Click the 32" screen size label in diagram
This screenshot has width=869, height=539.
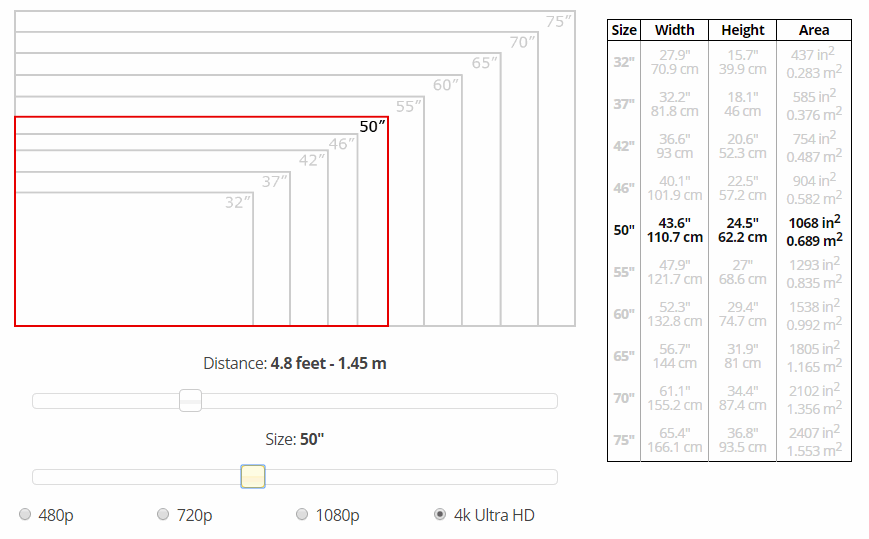point(237,202)
